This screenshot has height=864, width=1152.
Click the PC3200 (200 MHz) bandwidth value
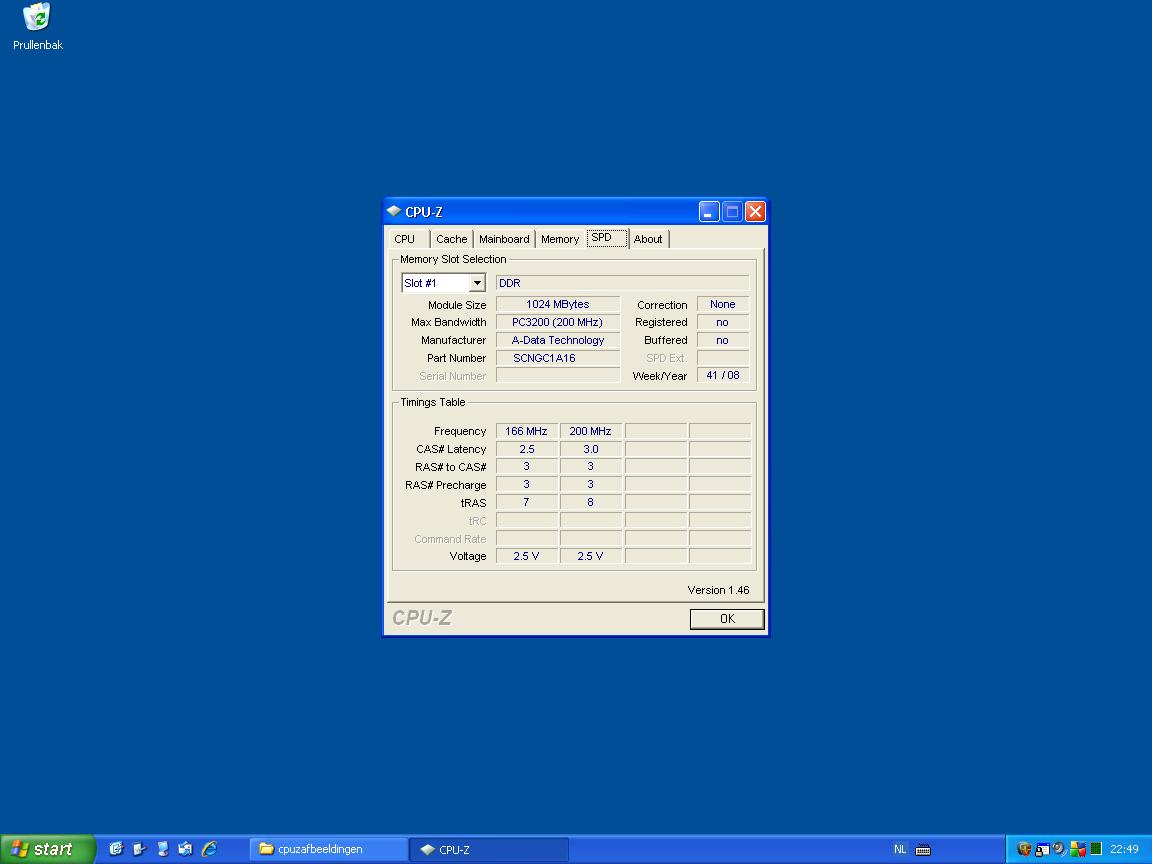point(558,322)
